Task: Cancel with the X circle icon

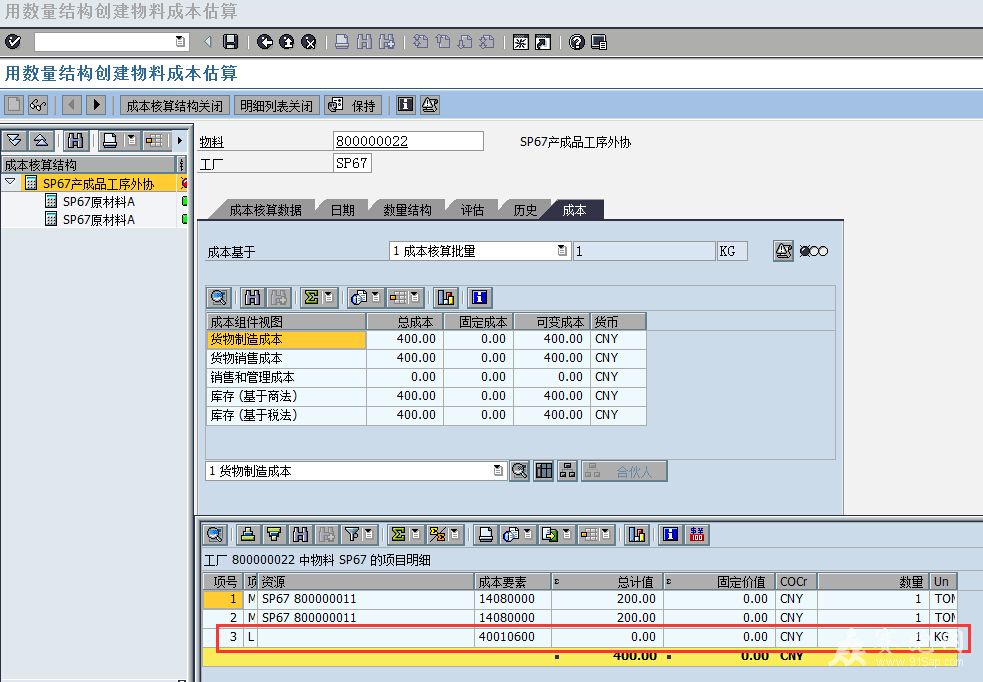Action: pyautogui.click(x=308, y=42)
